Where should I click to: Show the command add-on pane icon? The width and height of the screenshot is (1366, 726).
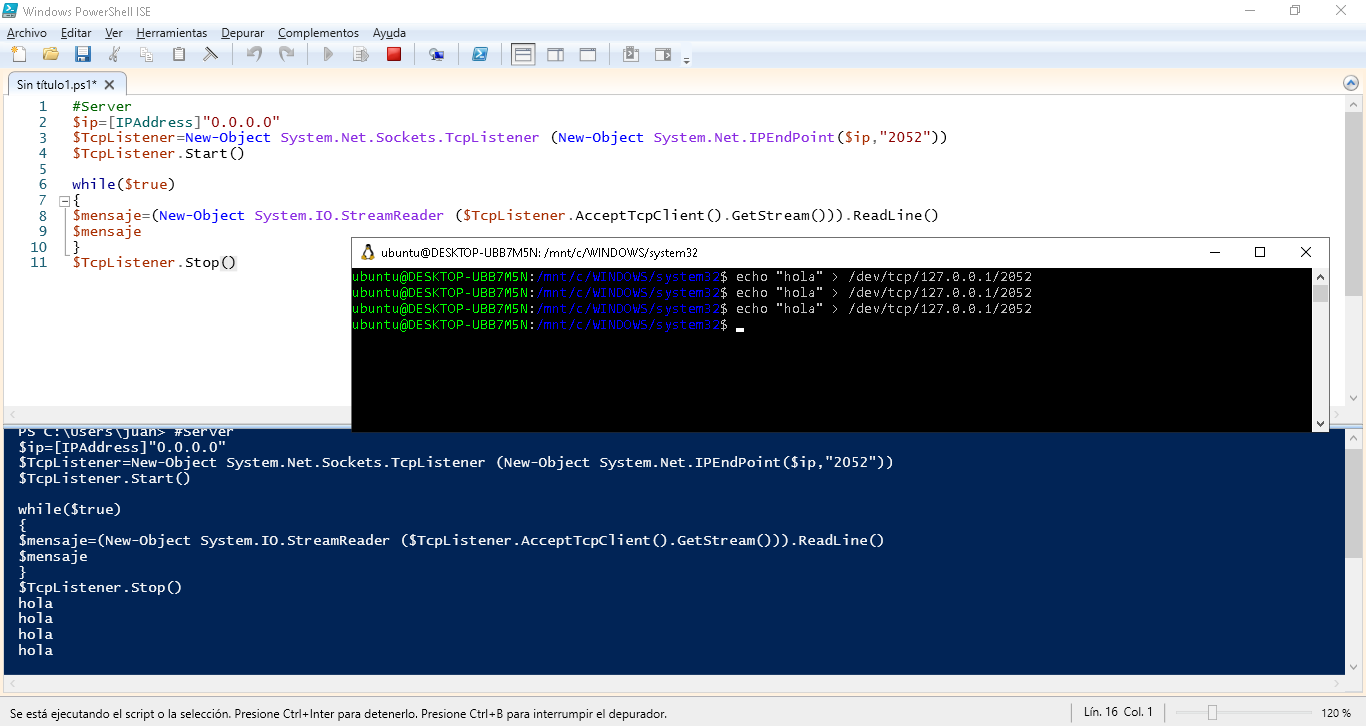click(663, 54)
